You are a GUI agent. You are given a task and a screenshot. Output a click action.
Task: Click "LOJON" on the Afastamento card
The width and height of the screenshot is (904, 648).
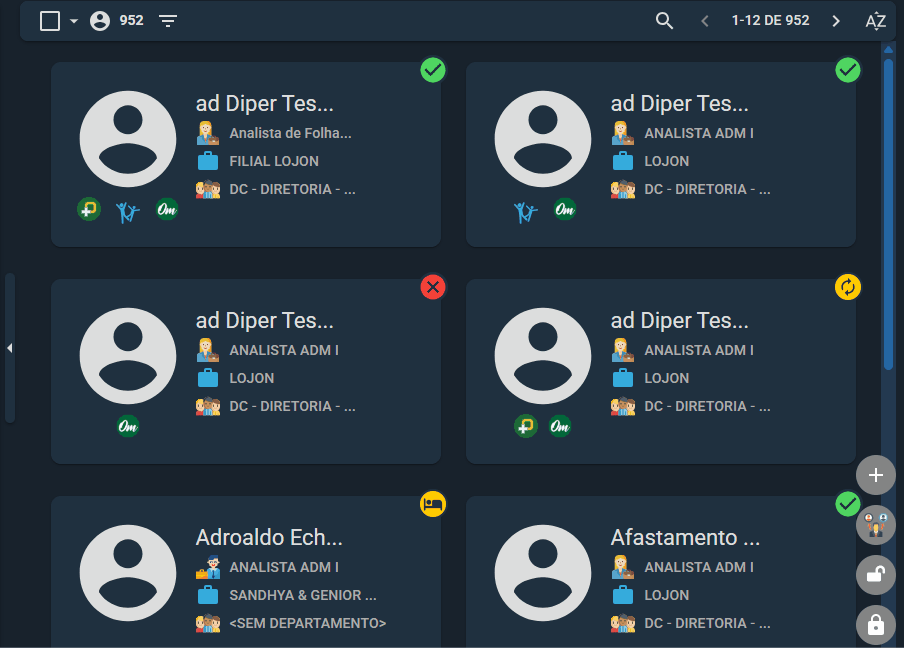pyautogui.click(x=666, y=596)
